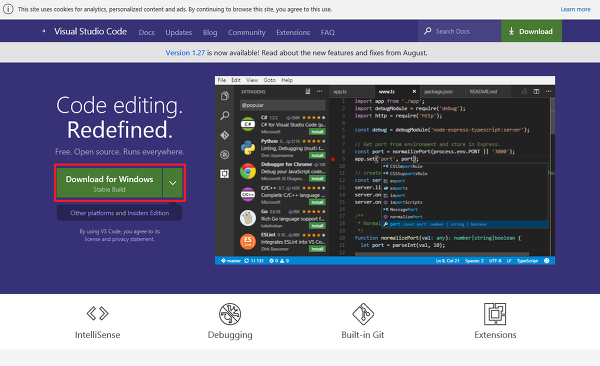Click Learn more in cookie banner

(576, 9)
